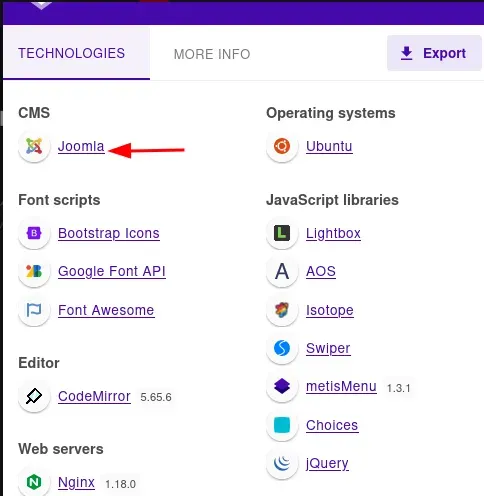Open the Google Font API link

tap(112, 271)
